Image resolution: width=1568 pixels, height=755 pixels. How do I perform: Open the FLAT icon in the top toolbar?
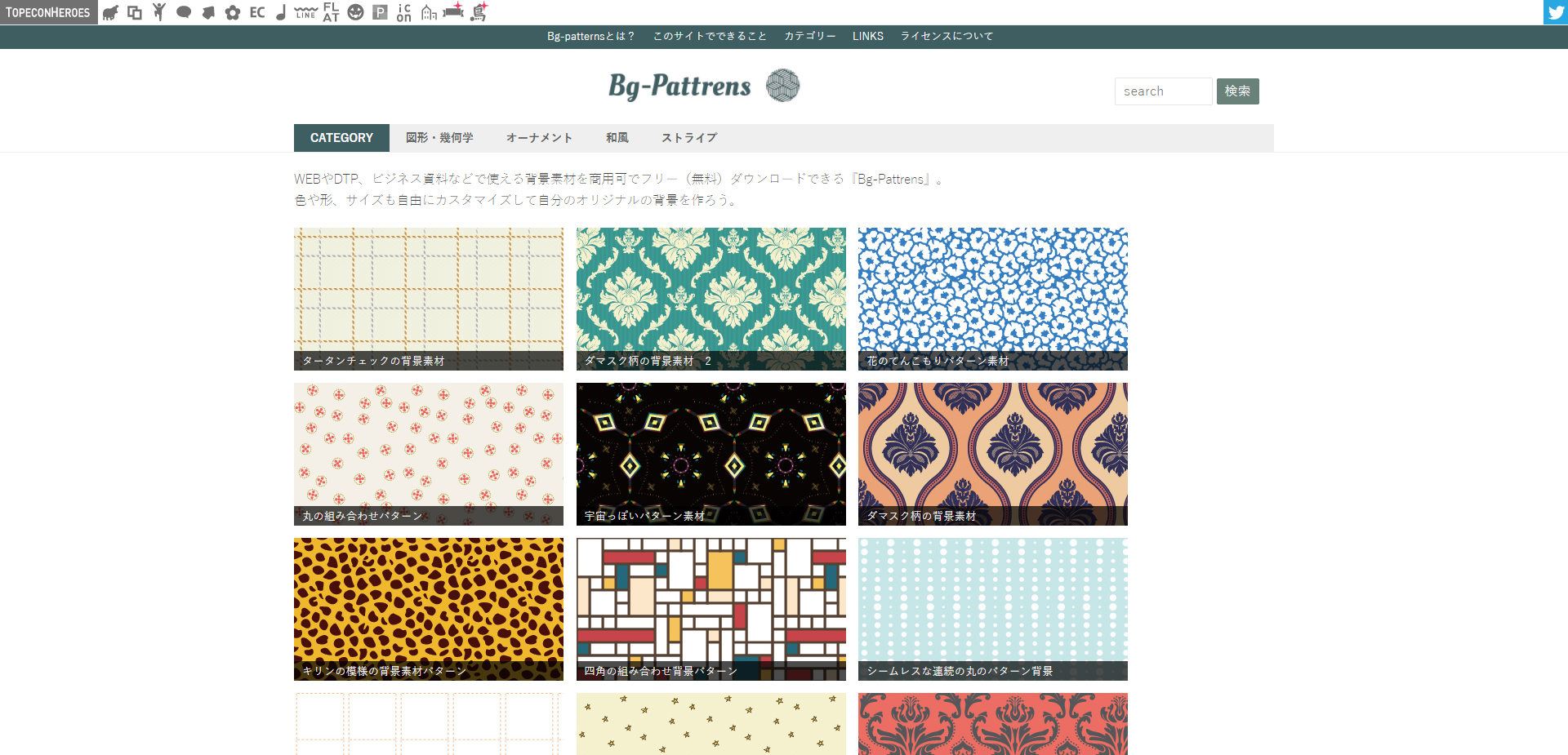(330, 12)
